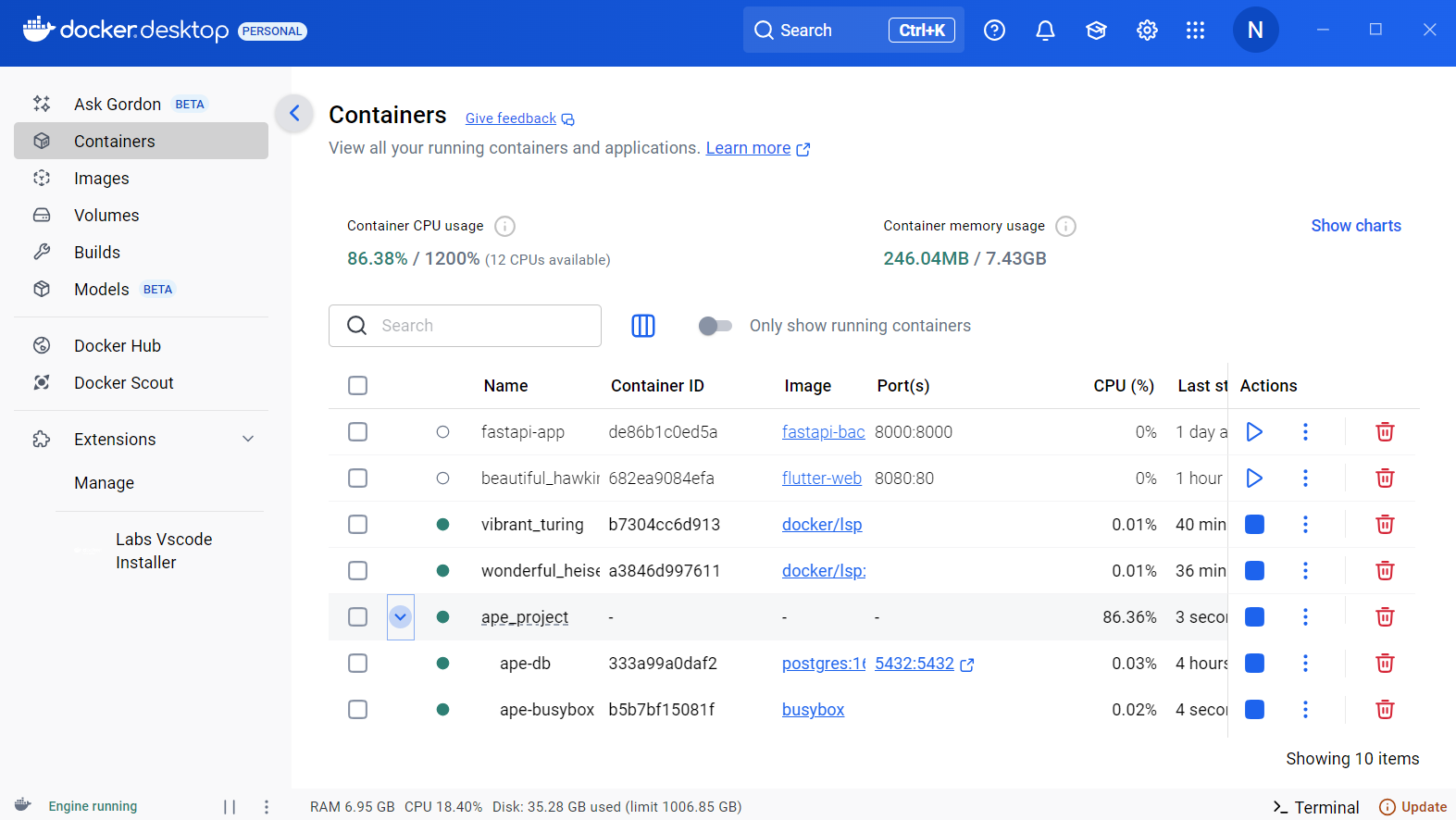This screenshot has width=1456, height=820.
Task: Check the vibrant_turing row checkbox
Action: click(x=357, y=524)
